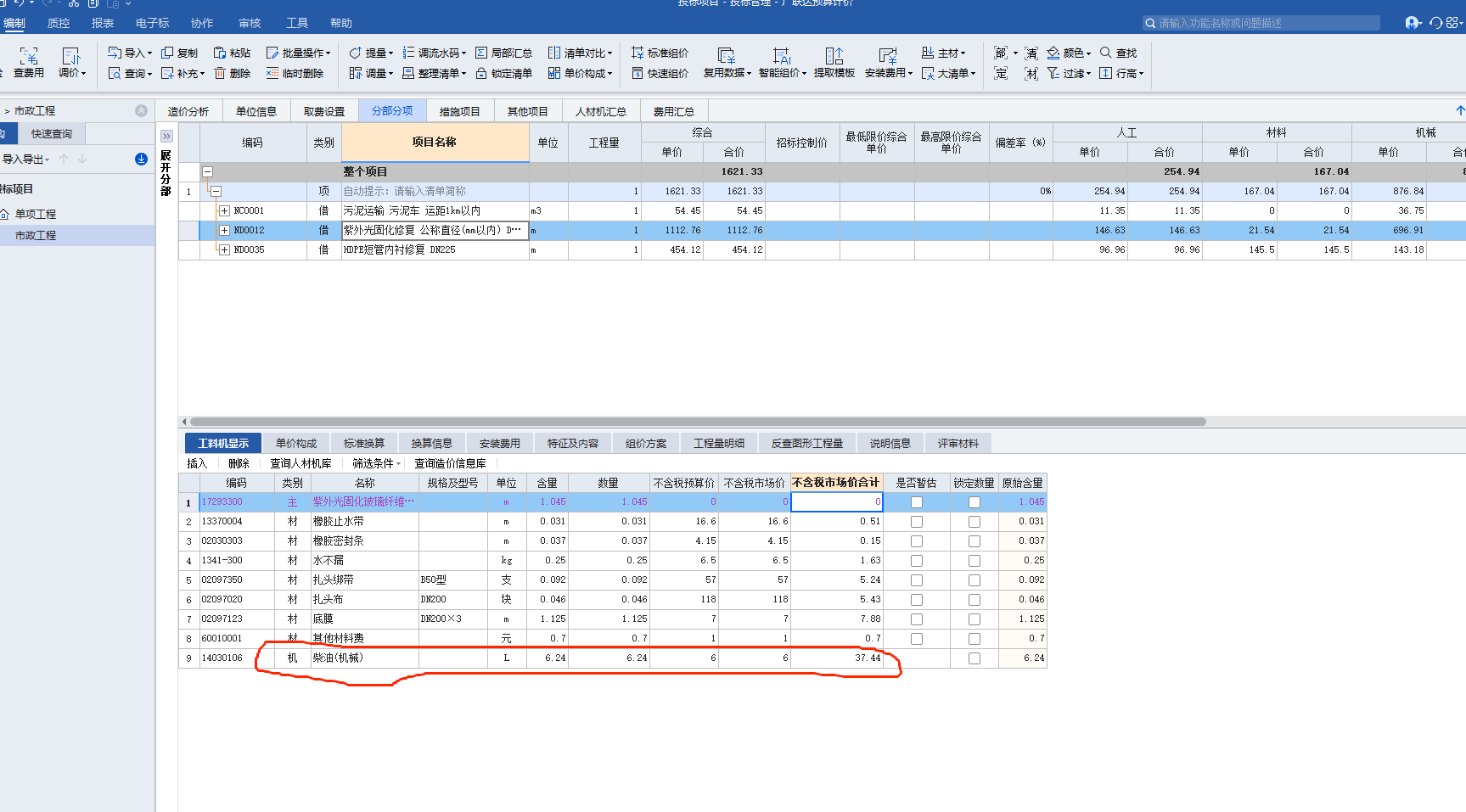Click the 部 bracket icon in the toolbar
The width and height of the screenshot is (1466, 812).
tap(1001, 53)
